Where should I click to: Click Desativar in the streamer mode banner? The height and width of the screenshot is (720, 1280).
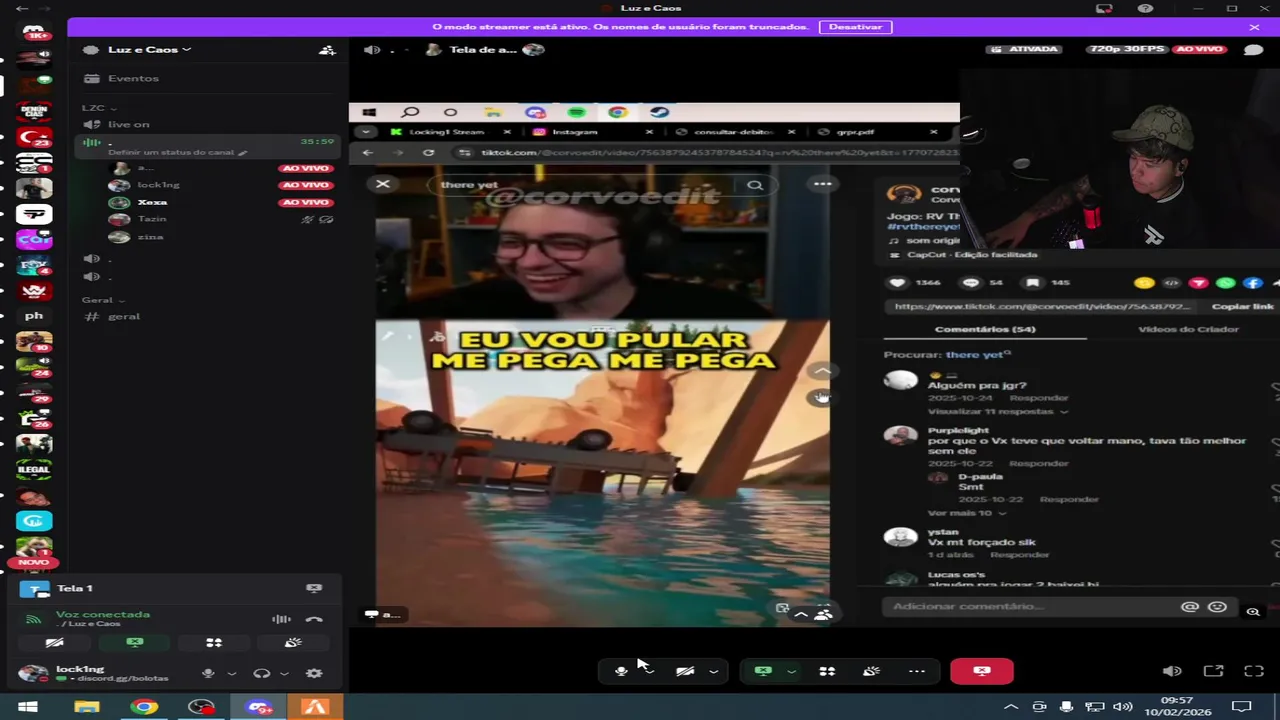coord(855,27)
